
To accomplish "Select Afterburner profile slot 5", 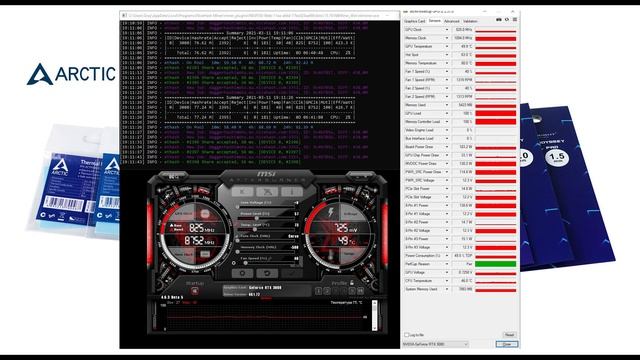I will coord(352,291).
